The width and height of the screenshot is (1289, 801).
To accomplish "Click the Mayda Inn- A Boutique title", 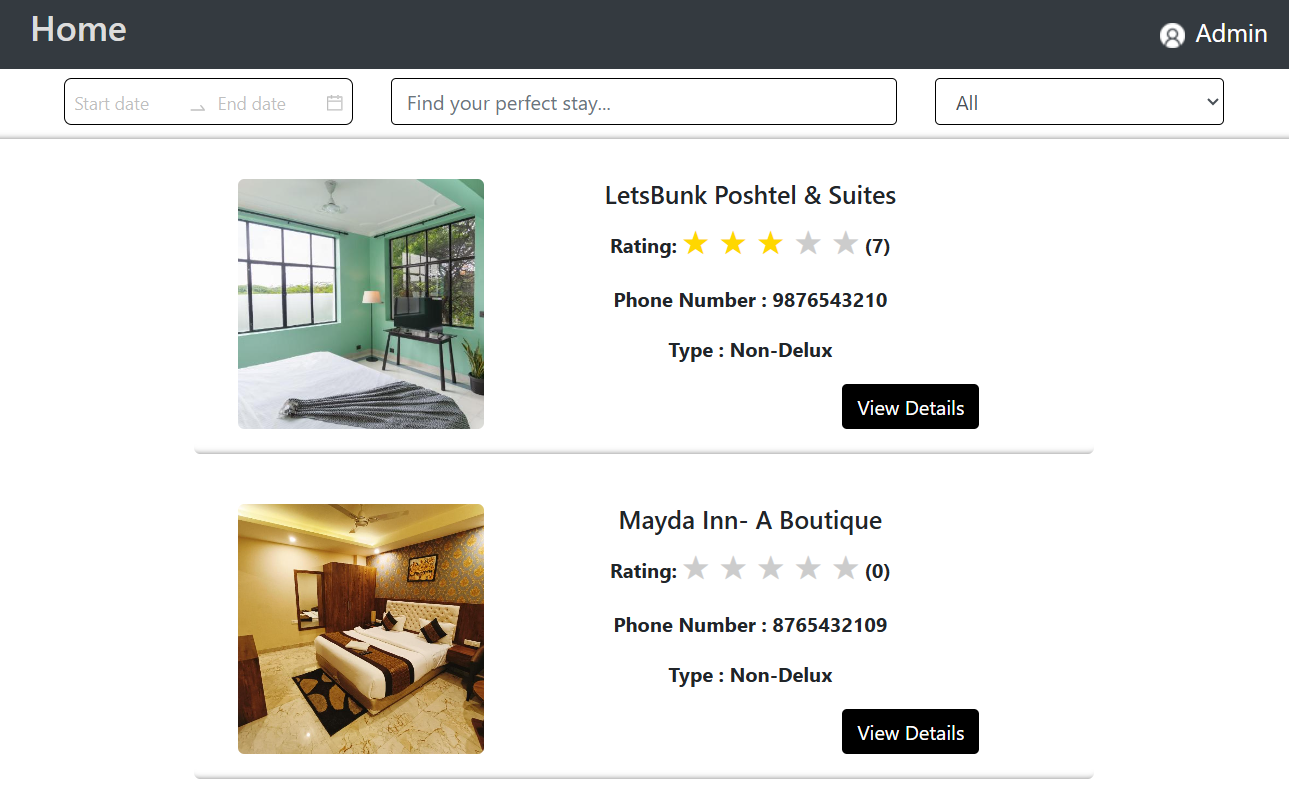I will [750, 520].
